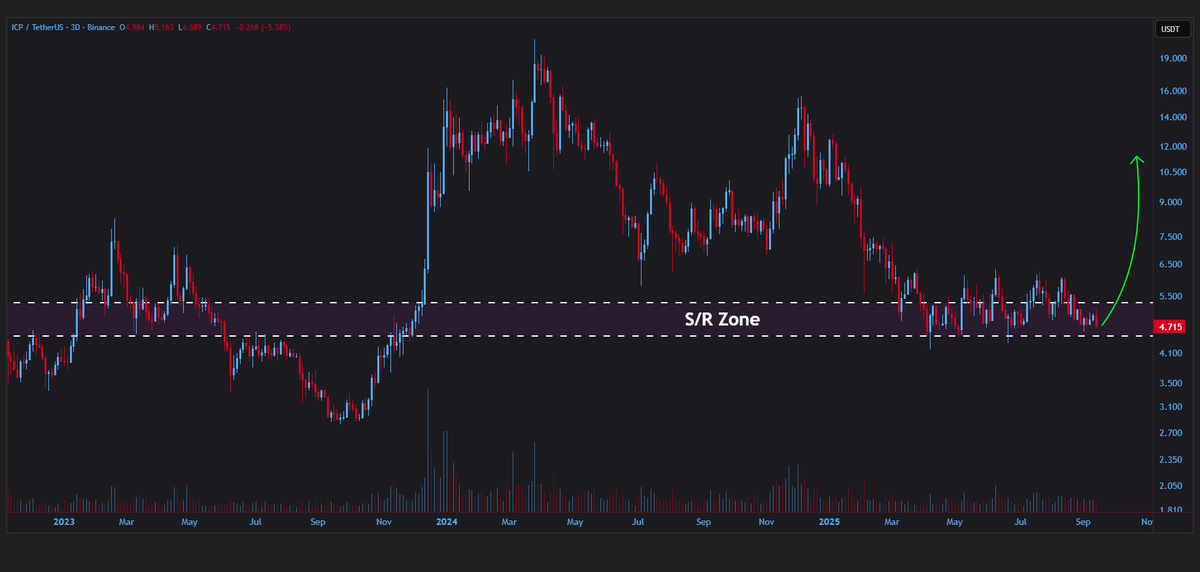Viewport: 1200px width, 572px height.
Task: Select the current price label 4.715
Action: coord(1169,326)
